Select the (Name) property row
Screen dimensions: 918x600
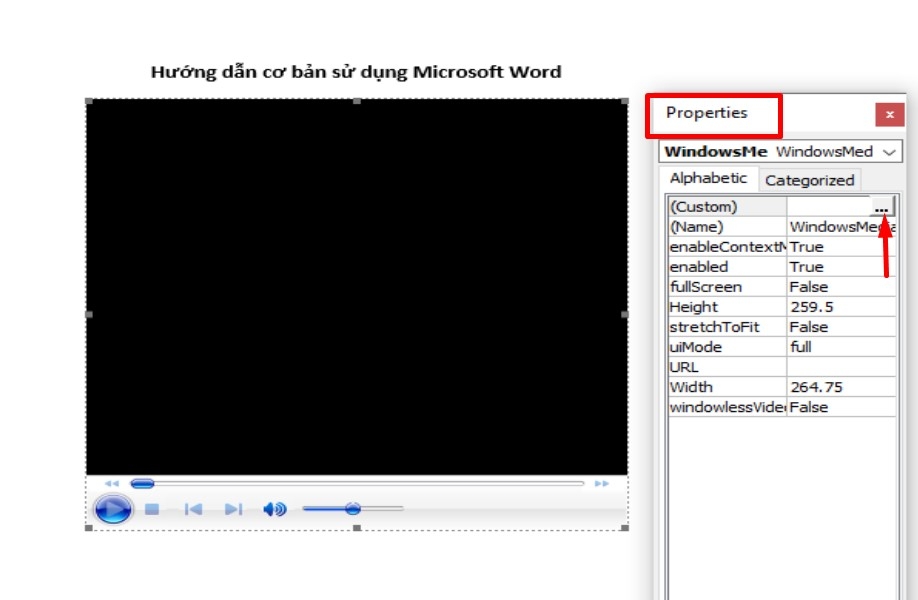point(782,227)
